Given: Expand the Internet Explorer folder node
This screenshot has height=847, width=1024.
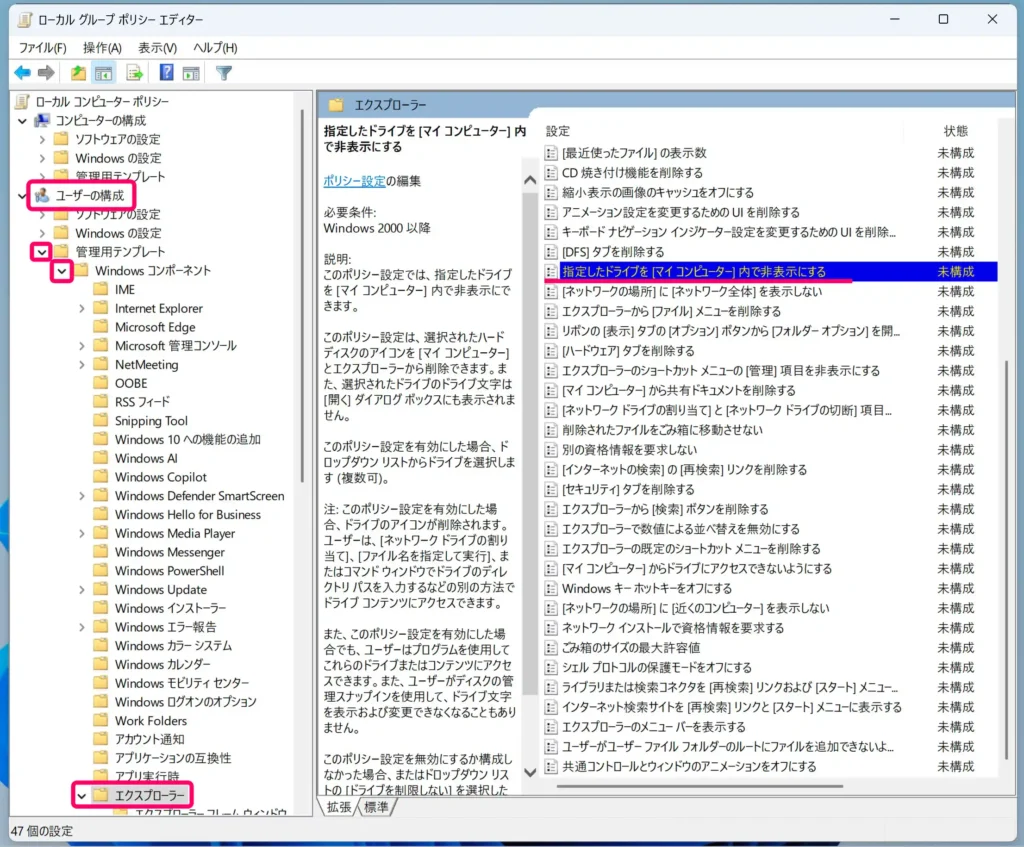Looking at the screenshot, I should click(x=82, y=309).
